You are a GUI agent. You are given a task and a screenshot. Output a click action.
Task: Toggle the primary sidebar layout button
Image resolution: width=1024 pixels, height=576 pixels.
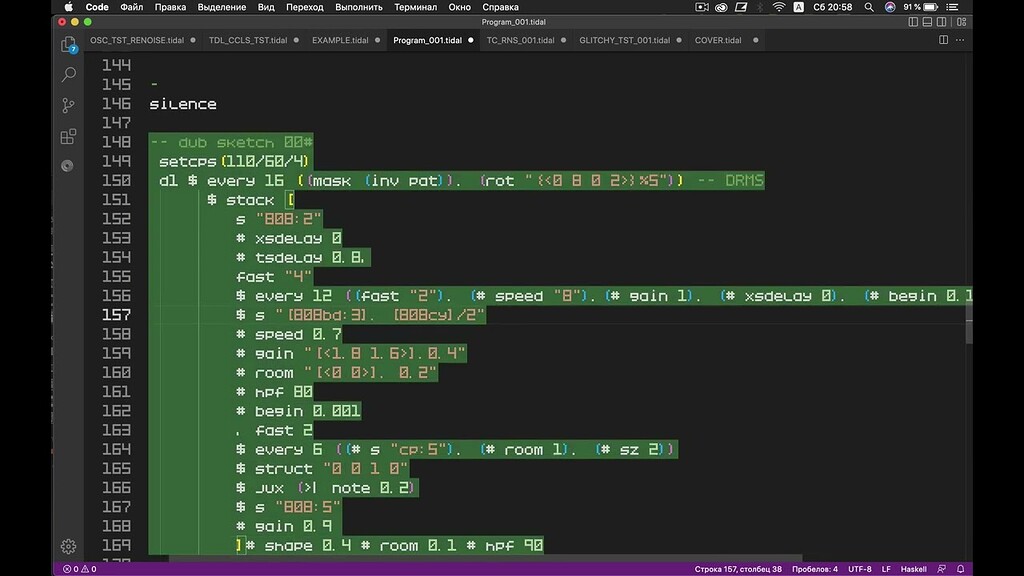point(913,22)
